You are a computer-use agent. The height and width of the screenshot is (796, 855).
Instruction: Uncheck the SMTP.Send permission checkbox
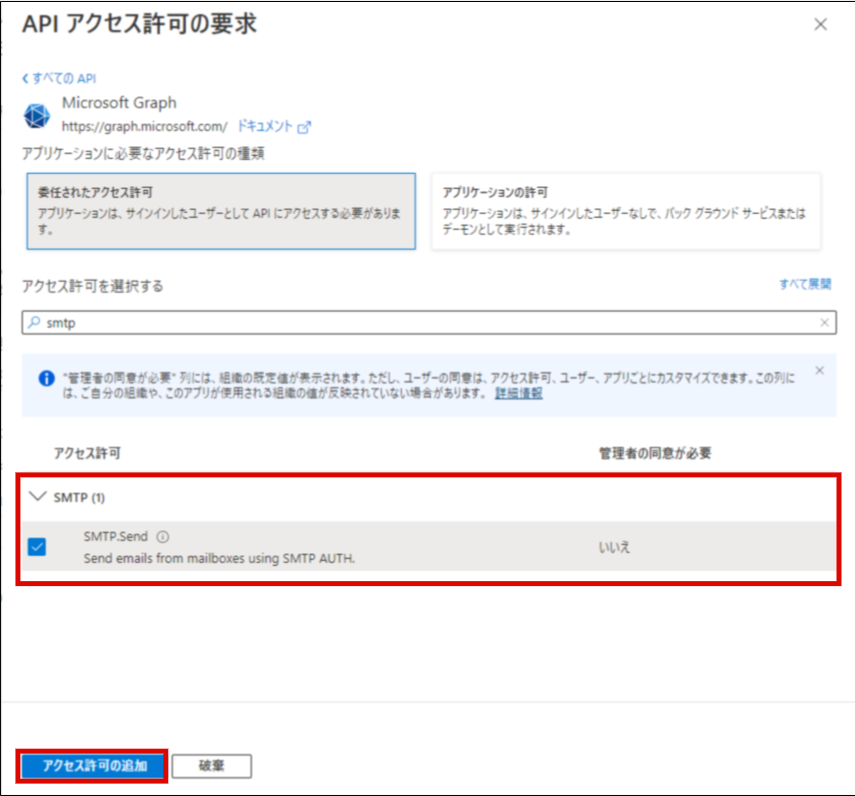point(37,546)
